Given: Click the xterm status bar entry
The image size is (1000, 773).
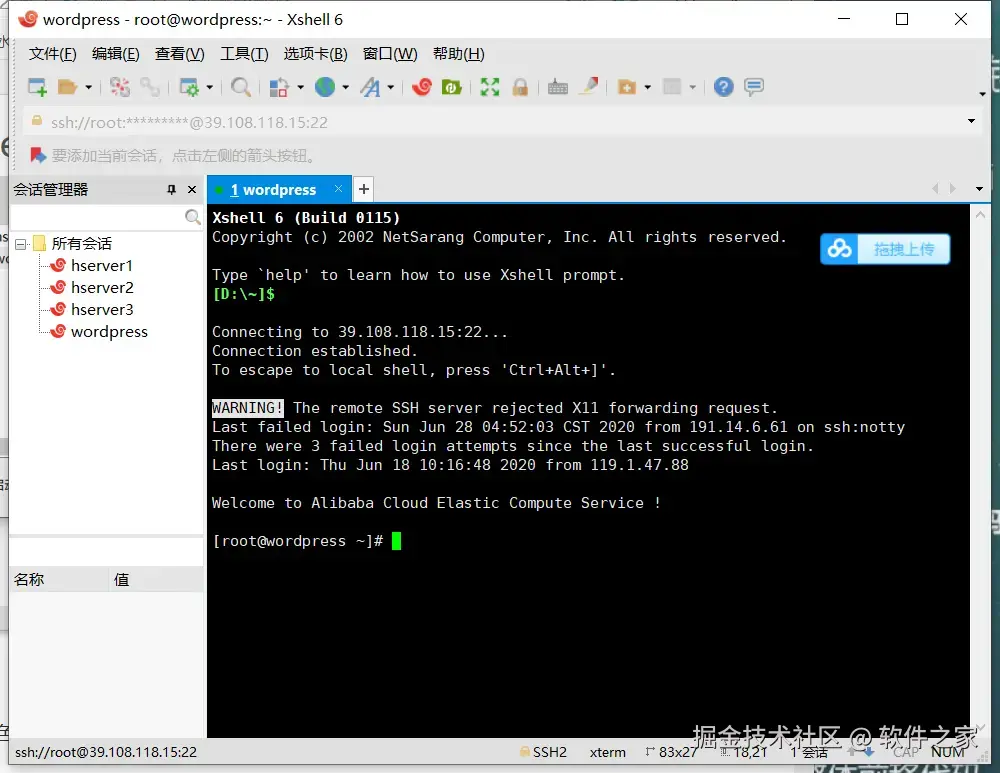Looking at the screenshot, I should pos(607,752).
